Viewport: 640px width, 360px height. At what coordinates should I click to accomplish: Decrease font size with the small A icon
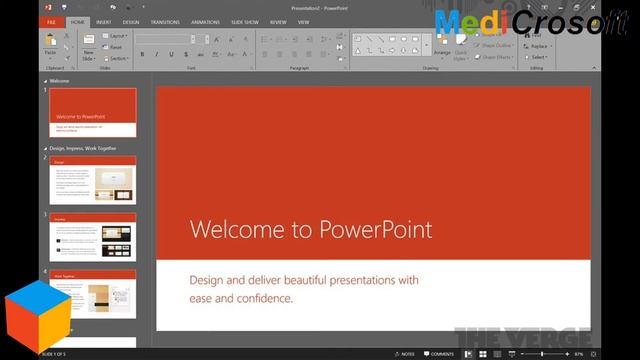[231, 40]
